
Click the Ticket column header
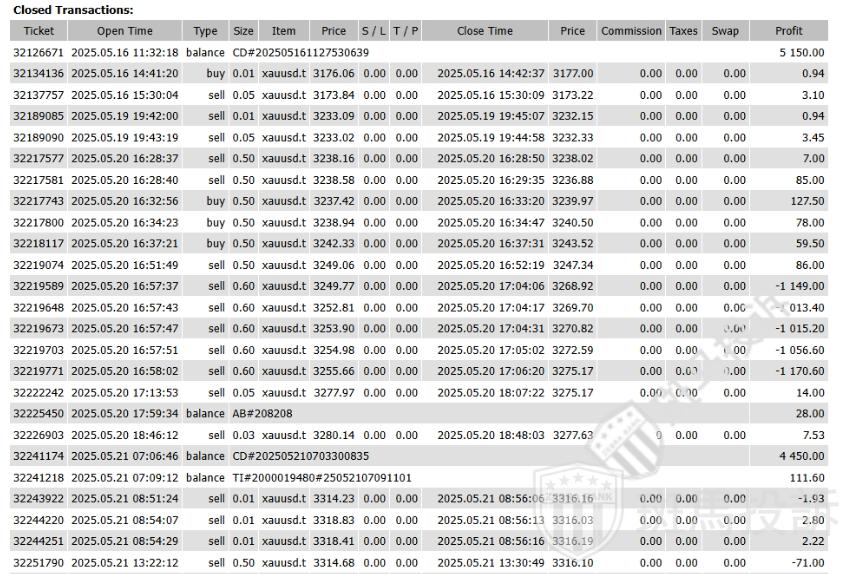pos(38,31)
